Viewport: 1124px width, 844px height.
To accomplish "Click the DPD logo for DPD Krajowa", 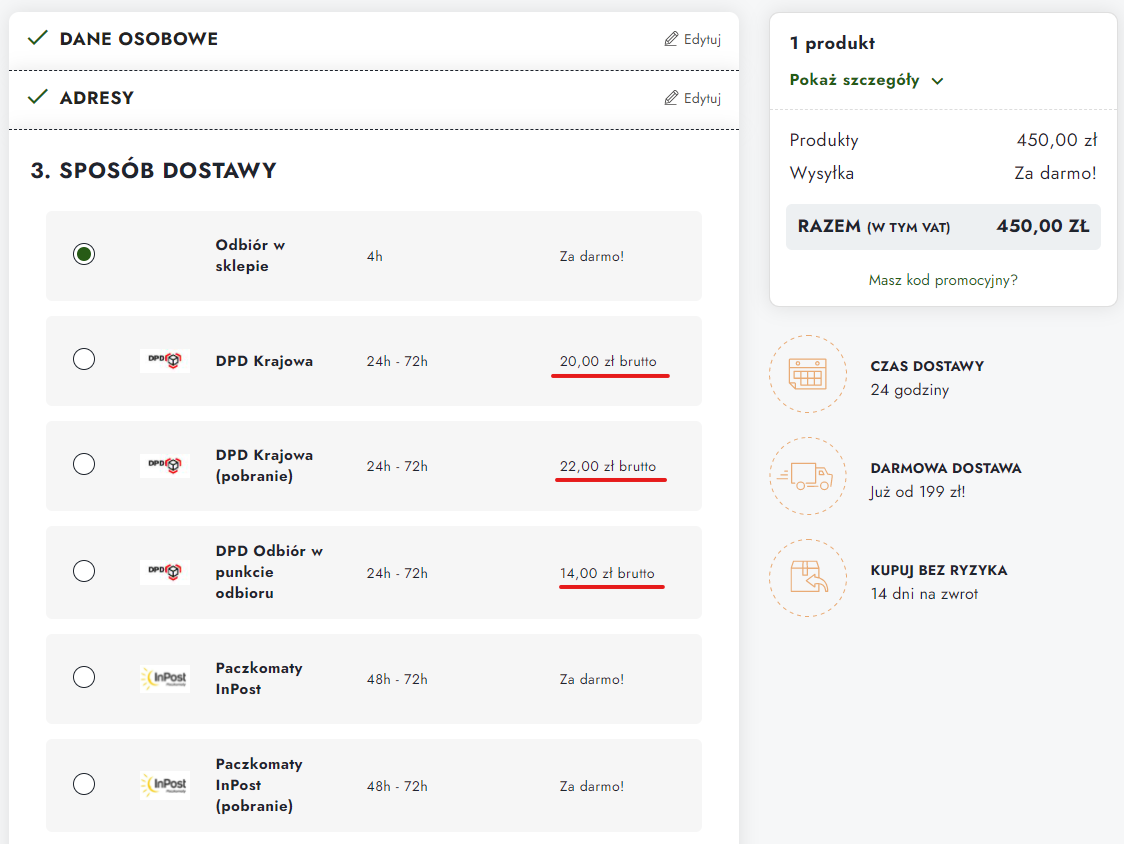I will point(164,361).
